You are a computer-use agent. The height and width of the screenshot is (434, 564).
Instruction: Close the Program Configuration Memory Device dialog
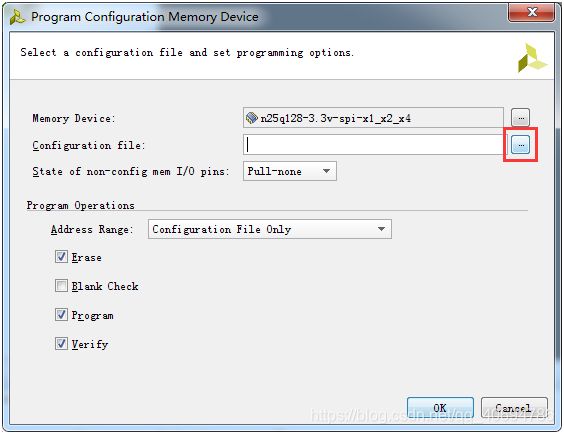coord(531,13)
